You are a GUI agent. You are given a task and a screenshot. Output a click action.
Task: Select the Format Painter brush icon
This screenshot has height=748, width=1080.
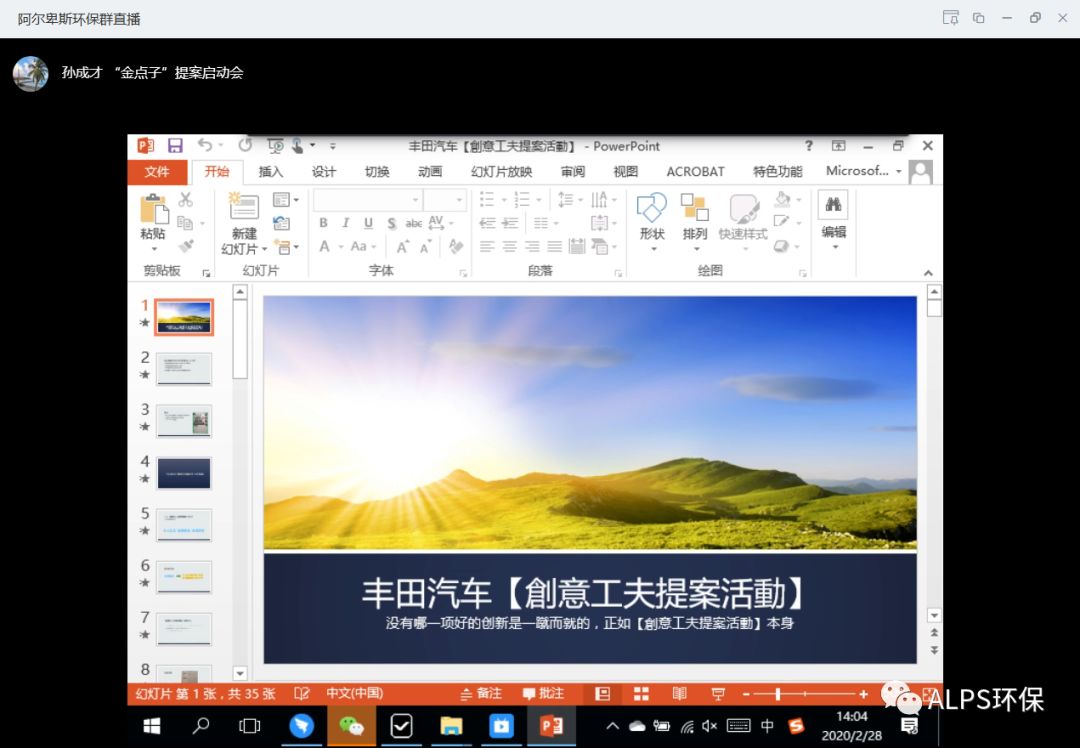click(186, 246)
